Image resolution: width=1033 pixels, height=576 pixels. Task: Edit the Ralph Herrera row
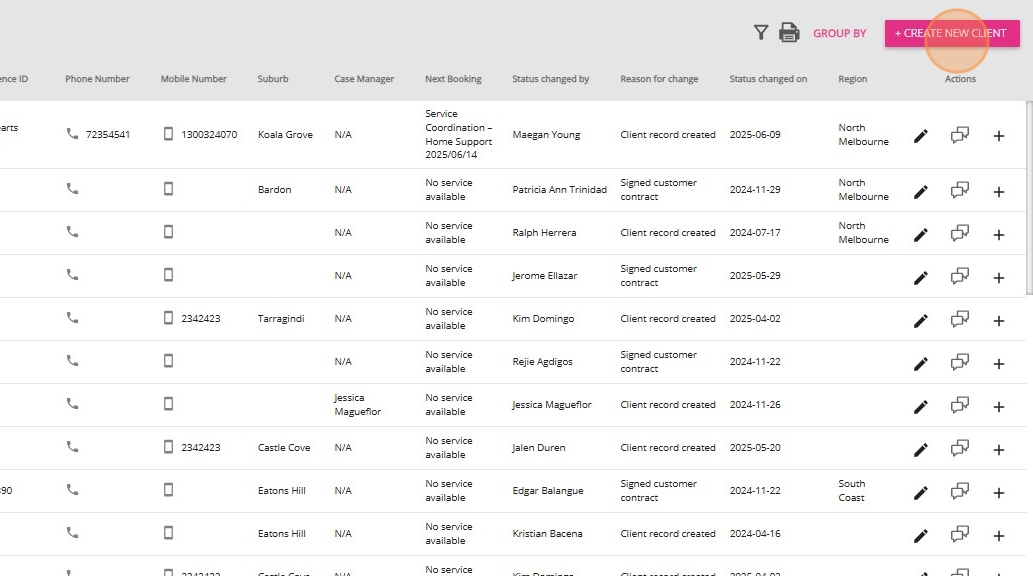point(921,235)
